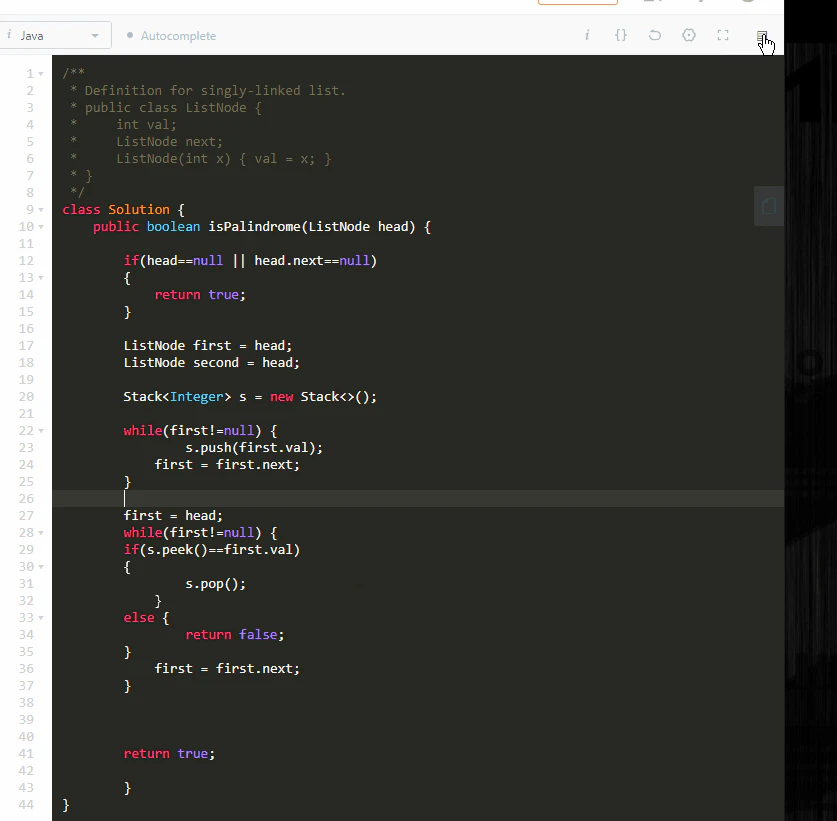Collapse the singly-linked list comment block
The image size is (837, 821).
[x=40, y=72]
